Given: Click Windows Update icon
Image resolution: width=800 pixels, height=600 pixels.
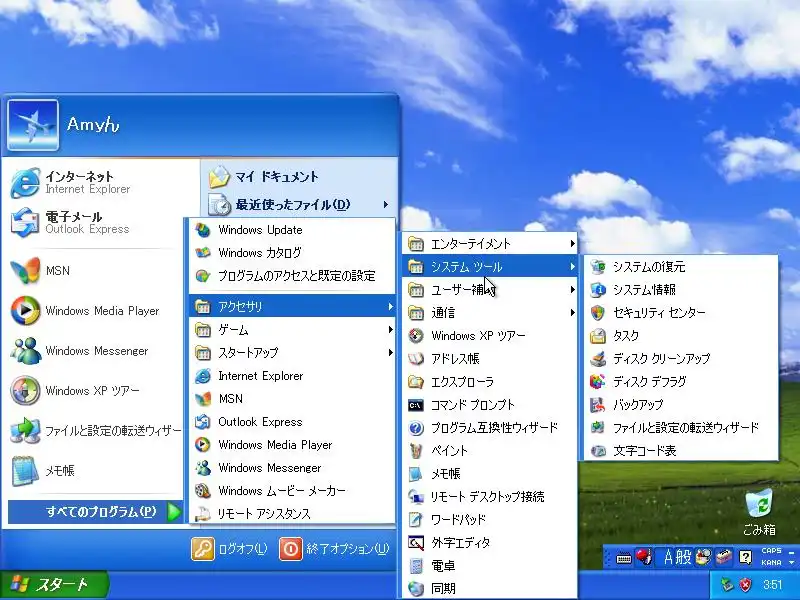Looking at the screenshot, I should [x=203, y=230].
